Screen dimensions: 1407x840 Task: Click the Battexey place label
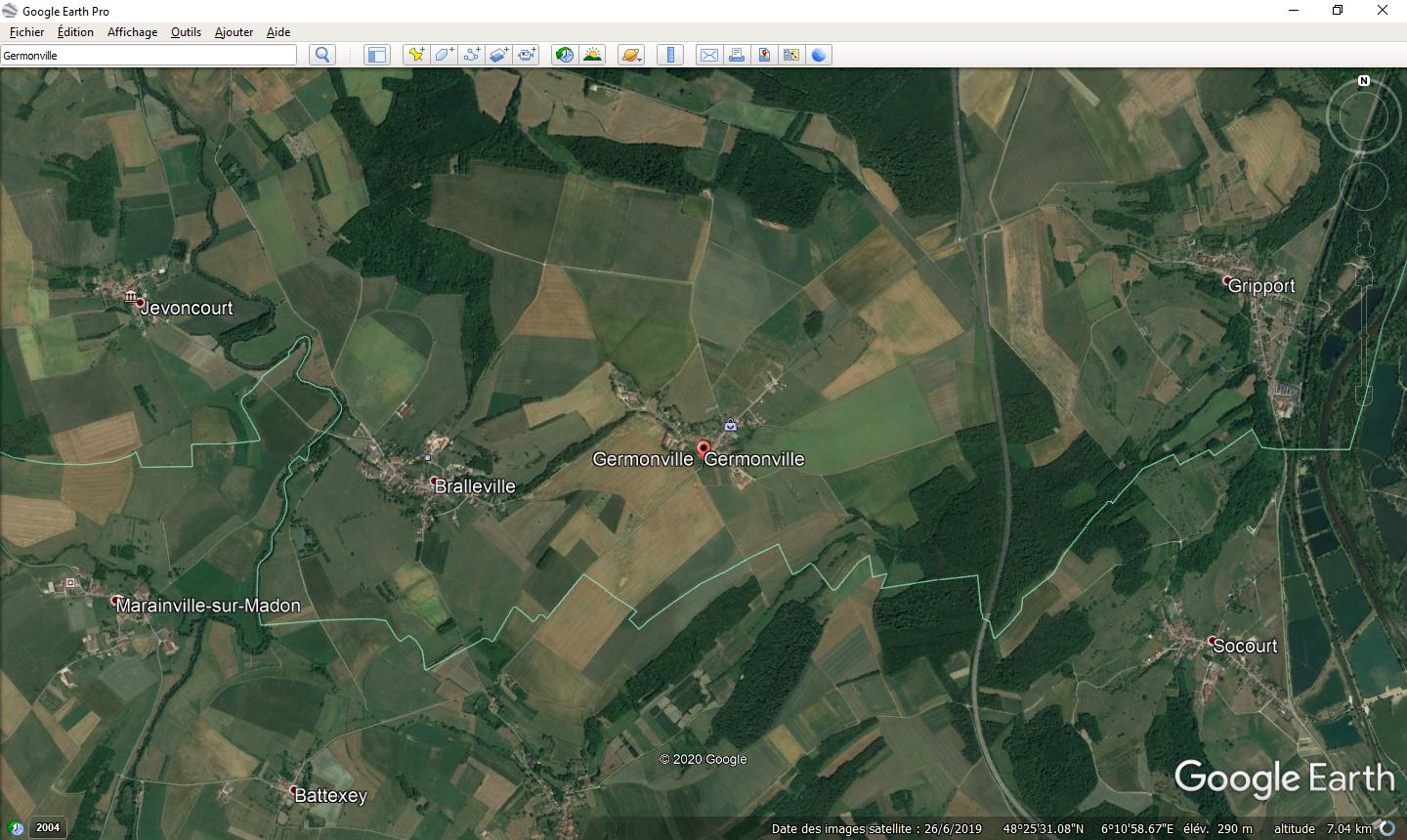(x=330, y=795)
